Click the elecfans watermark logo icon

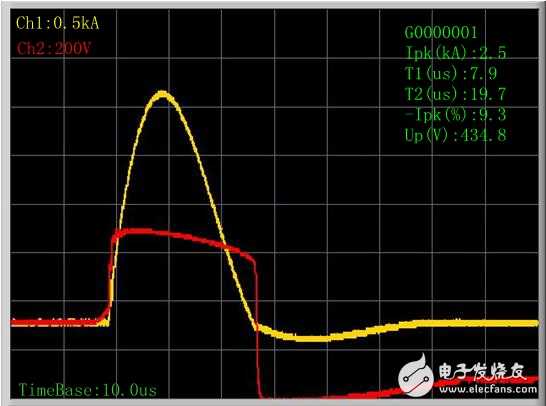416,375
